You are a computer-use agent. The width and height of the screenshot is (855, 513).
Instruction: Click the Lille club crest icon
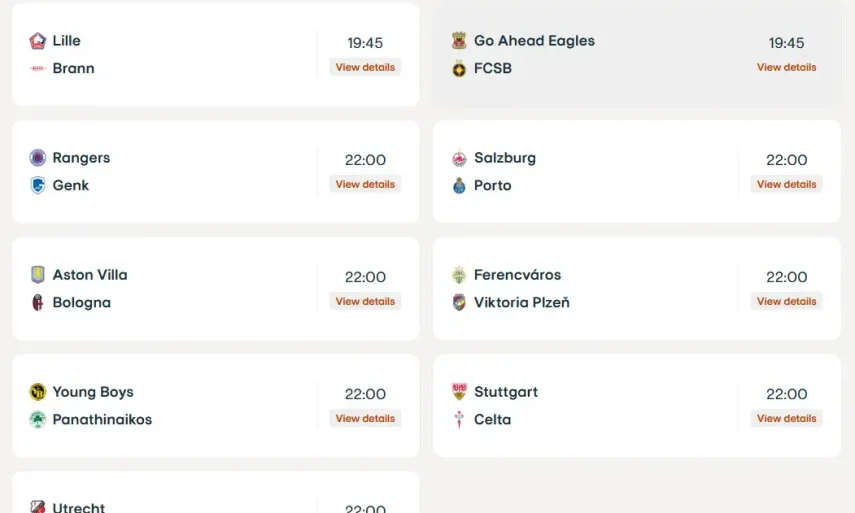pyautogui.click(x=38, y=41)
